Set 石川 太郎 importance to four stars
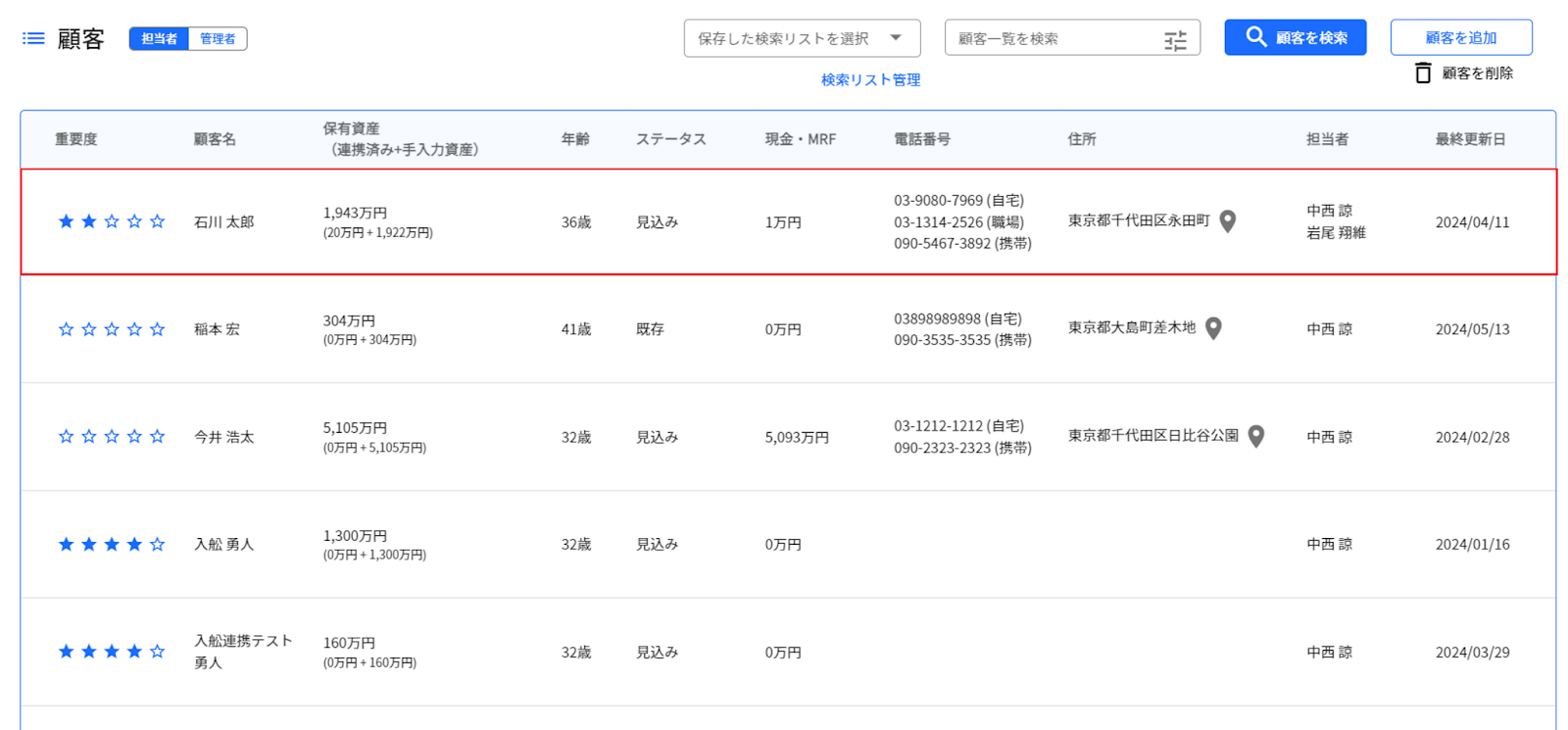This screenshot has height=730, width=1568. coord(134,221)
